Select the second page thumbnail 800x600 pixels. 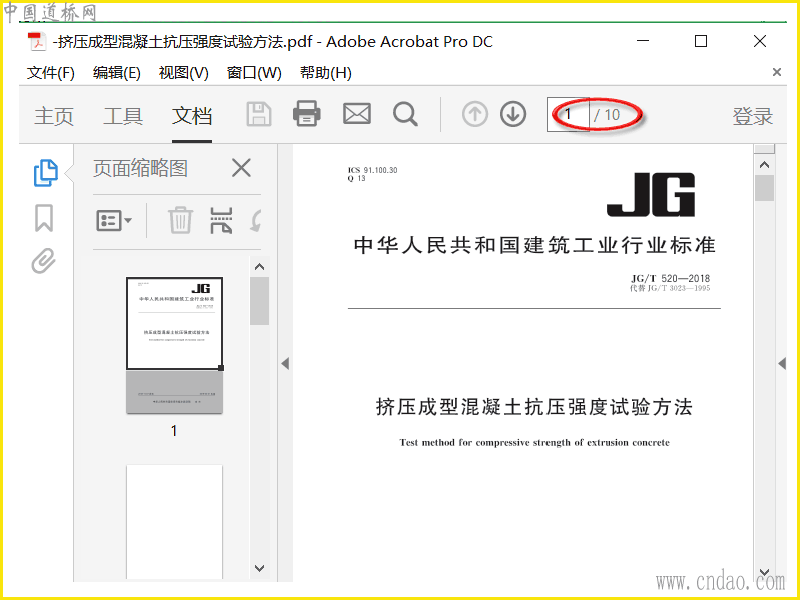(x=174, y=521)
